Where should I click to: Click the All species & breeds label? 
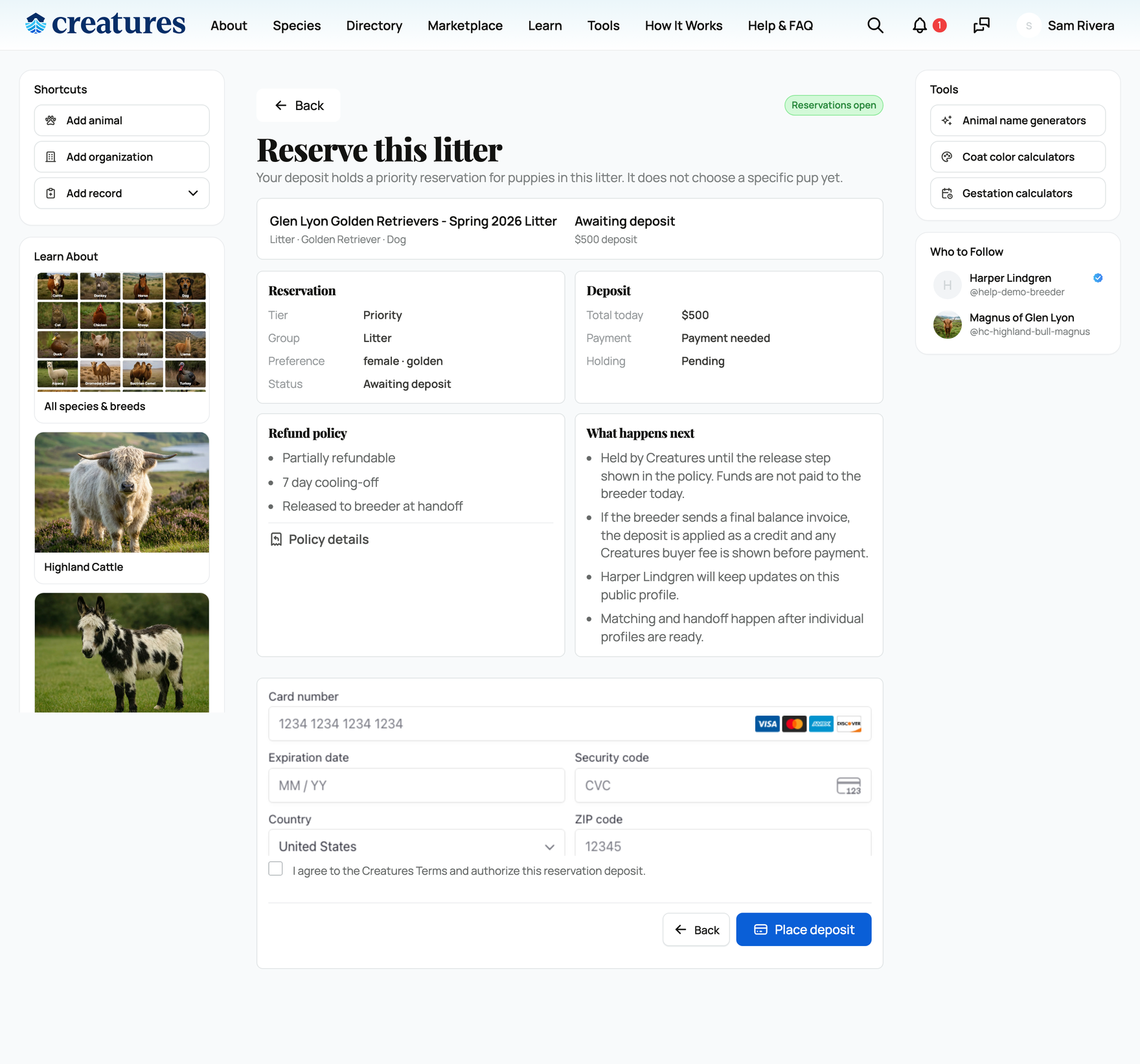tap(95, 406)
